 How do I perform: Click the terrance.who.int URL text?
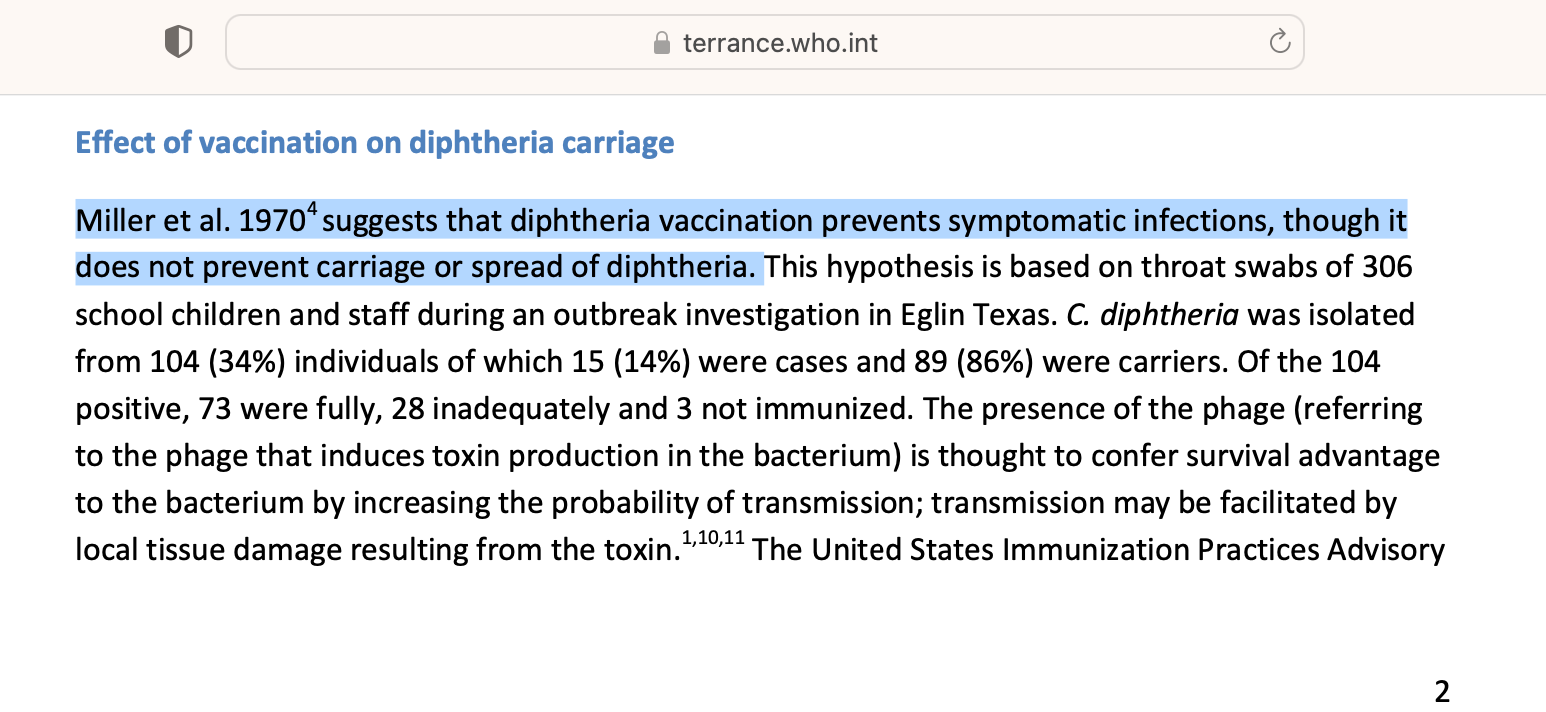coord(780,43)
